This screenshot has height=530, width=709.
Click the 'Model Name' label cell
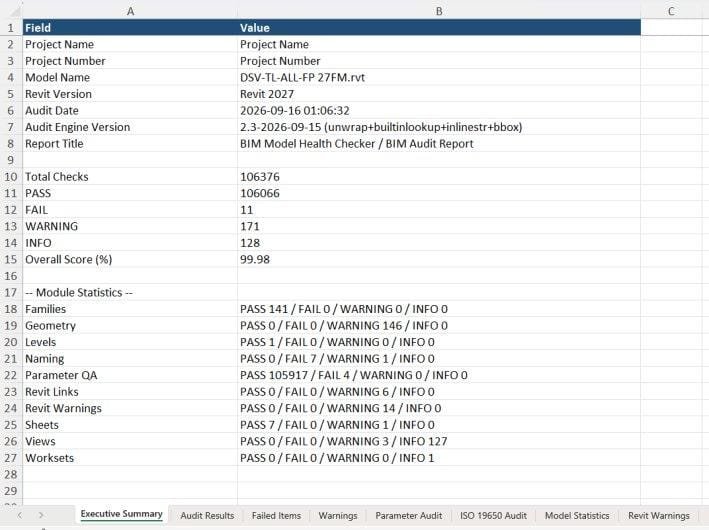(x=130, y=77)
